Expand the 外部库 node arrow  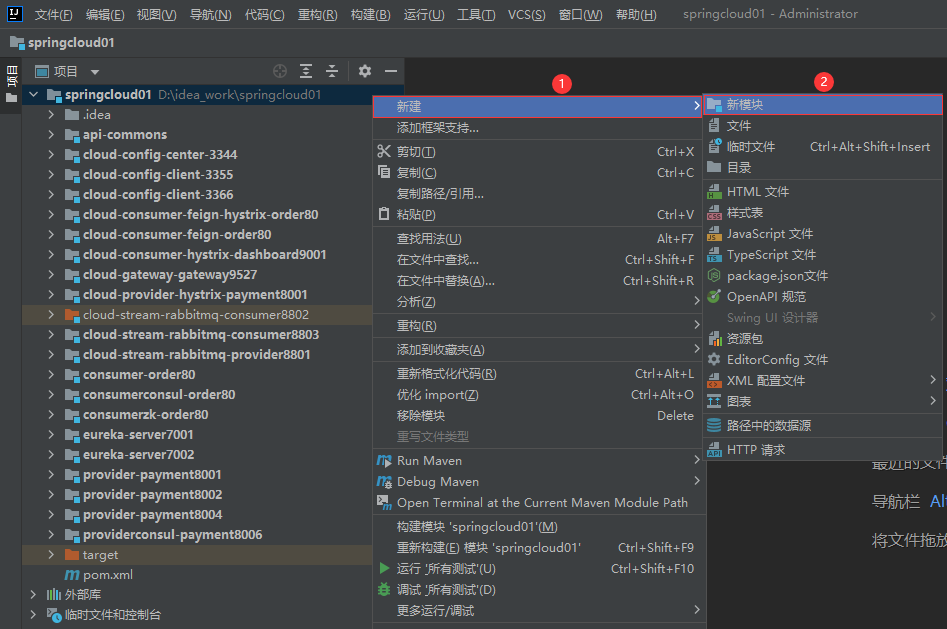(x=34, y=595)
